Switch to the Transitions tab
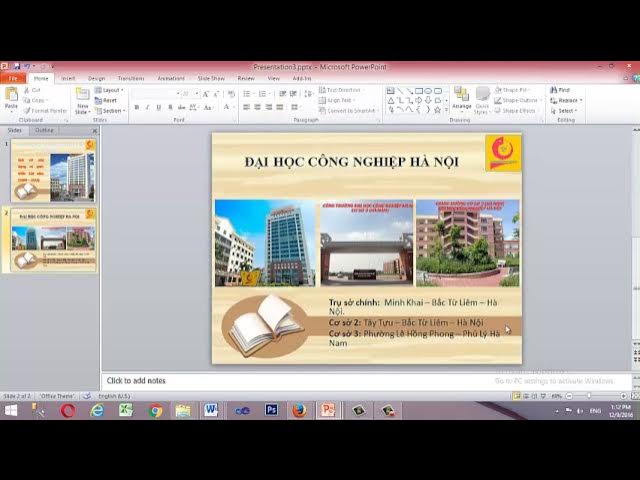Viewport: 640px width, 480px height. 131,78
